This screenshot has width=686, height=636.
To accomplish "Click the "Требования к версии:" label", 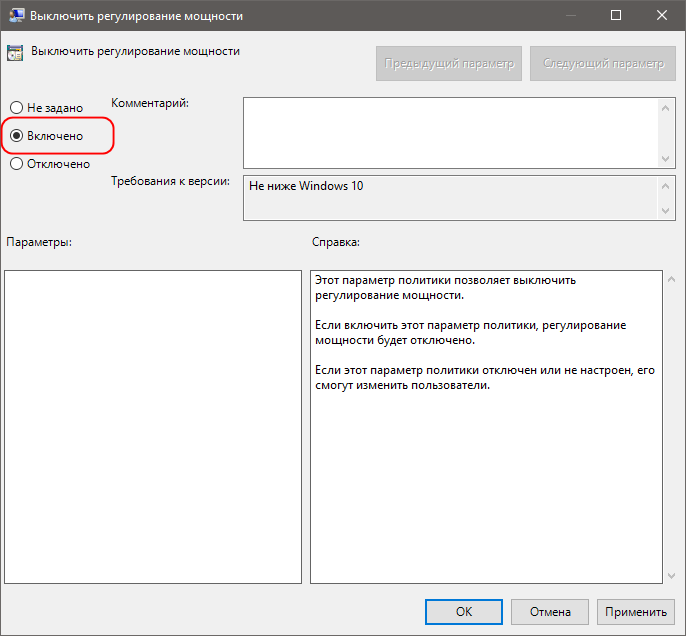I will 170,181.
